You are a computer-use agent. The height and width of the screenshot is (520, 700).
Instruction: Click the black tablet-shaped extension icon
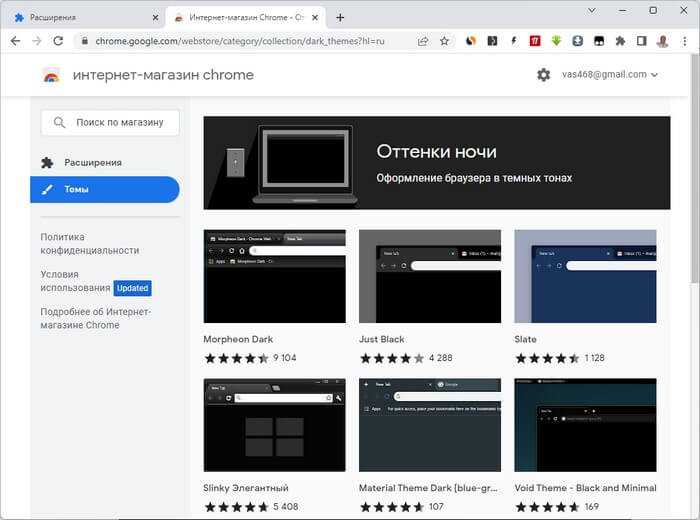click(599, 41)
